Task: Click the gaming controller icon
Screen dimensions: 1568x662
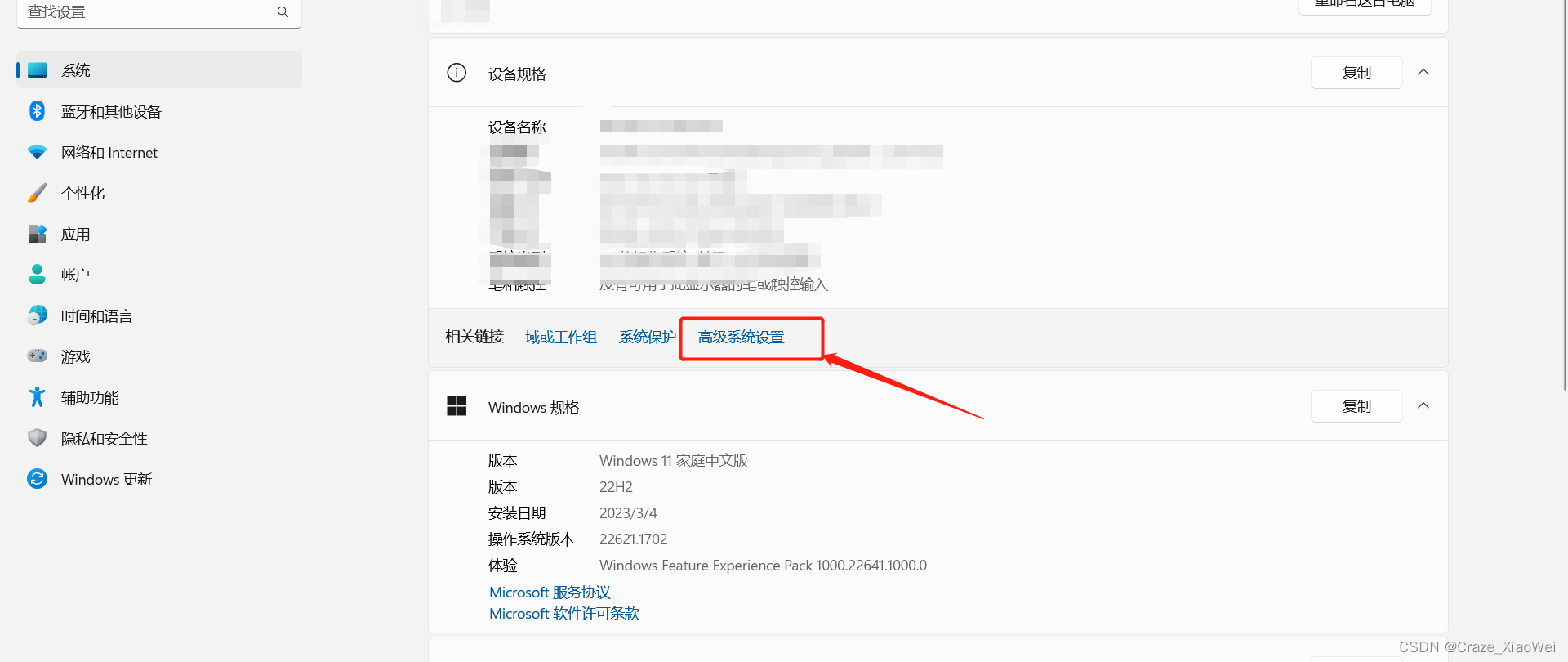Action: click(38, 356)
